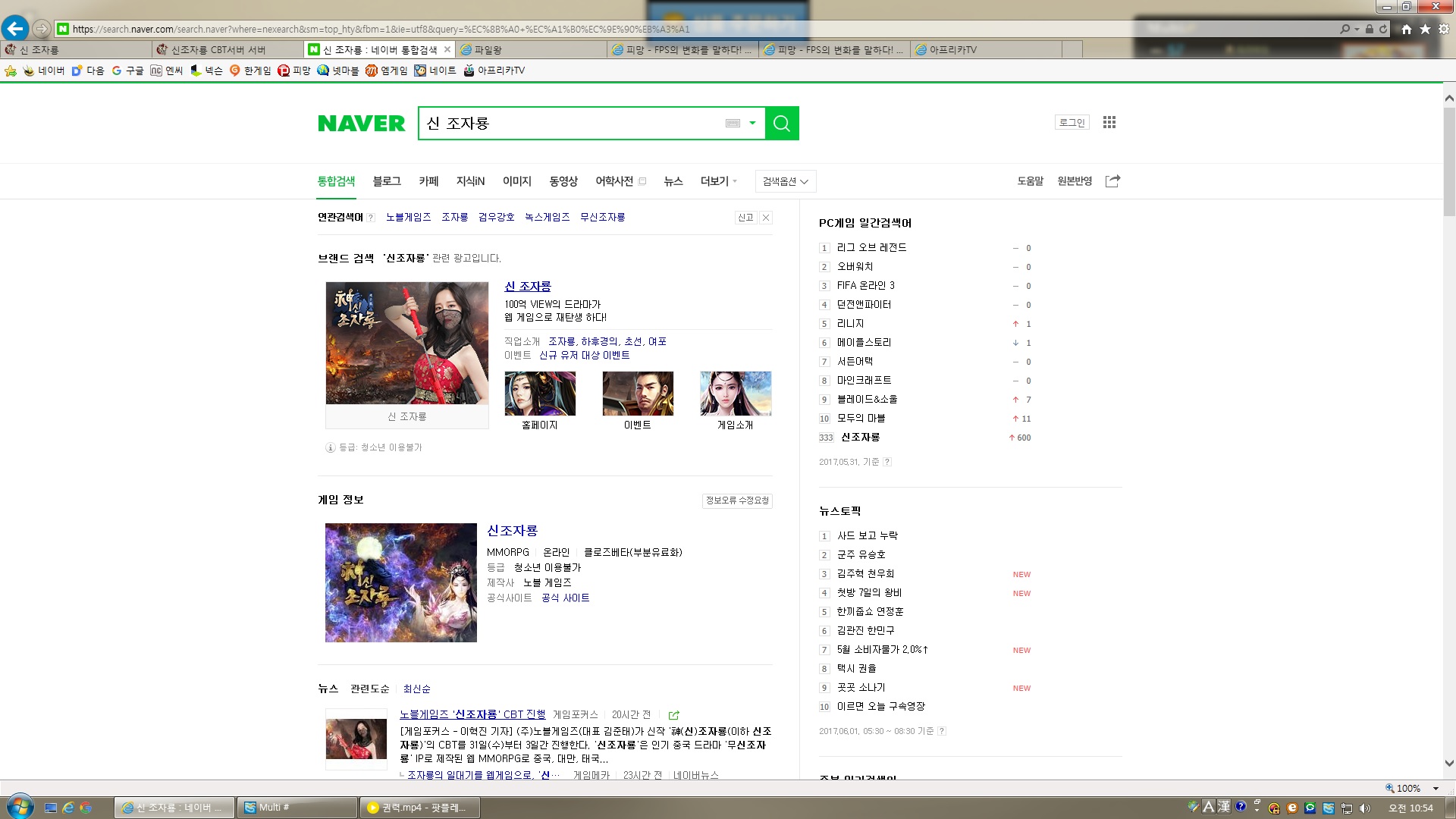Open favorites star icon in browser toolbar
This screenshot has width=1456, height=819.
pos(1425,29)
